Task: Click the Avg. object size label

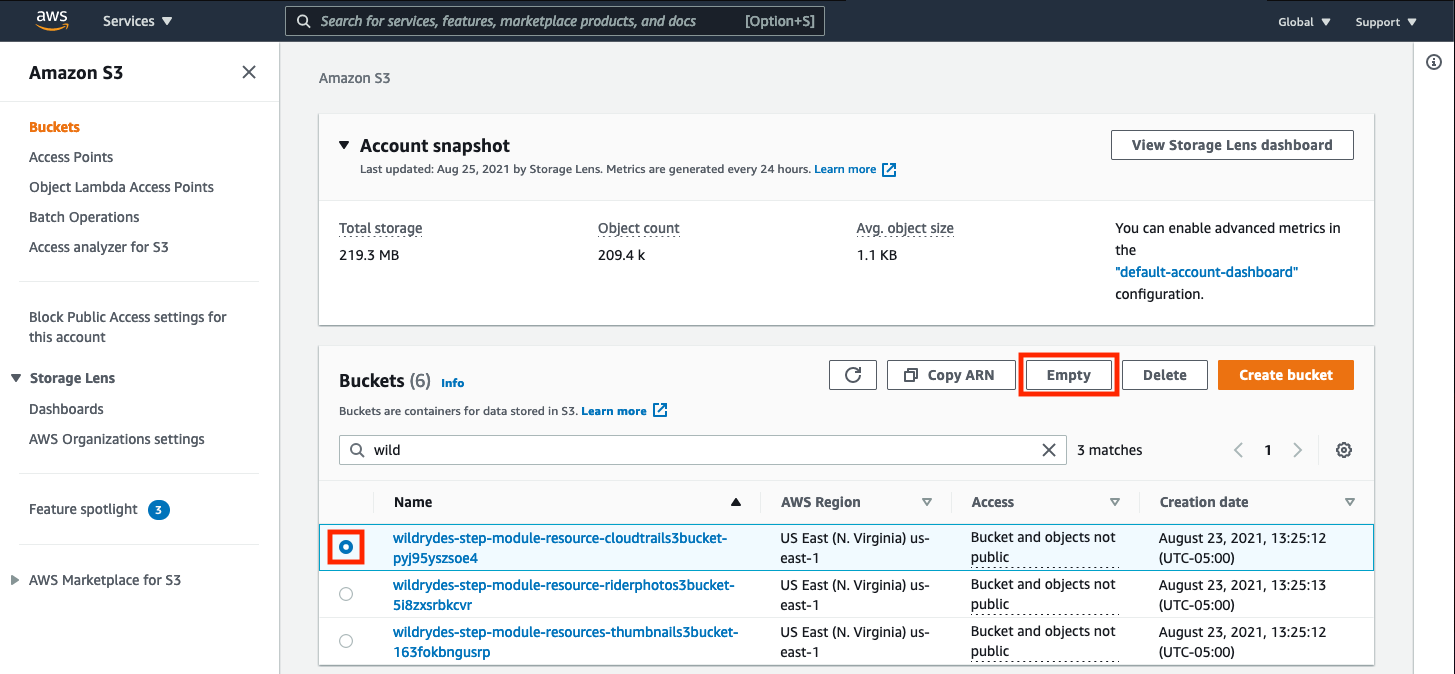Action: coord(905,228)
